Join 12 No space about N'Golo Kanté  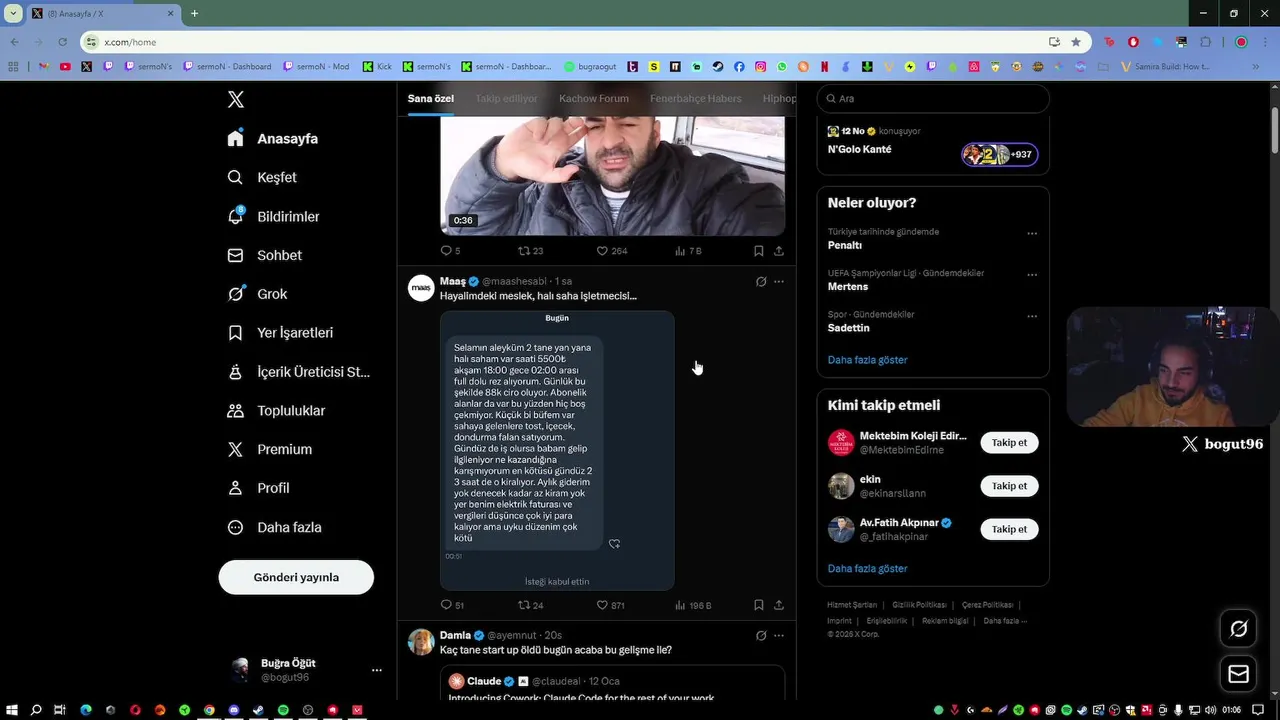click(x=933, y=145)
